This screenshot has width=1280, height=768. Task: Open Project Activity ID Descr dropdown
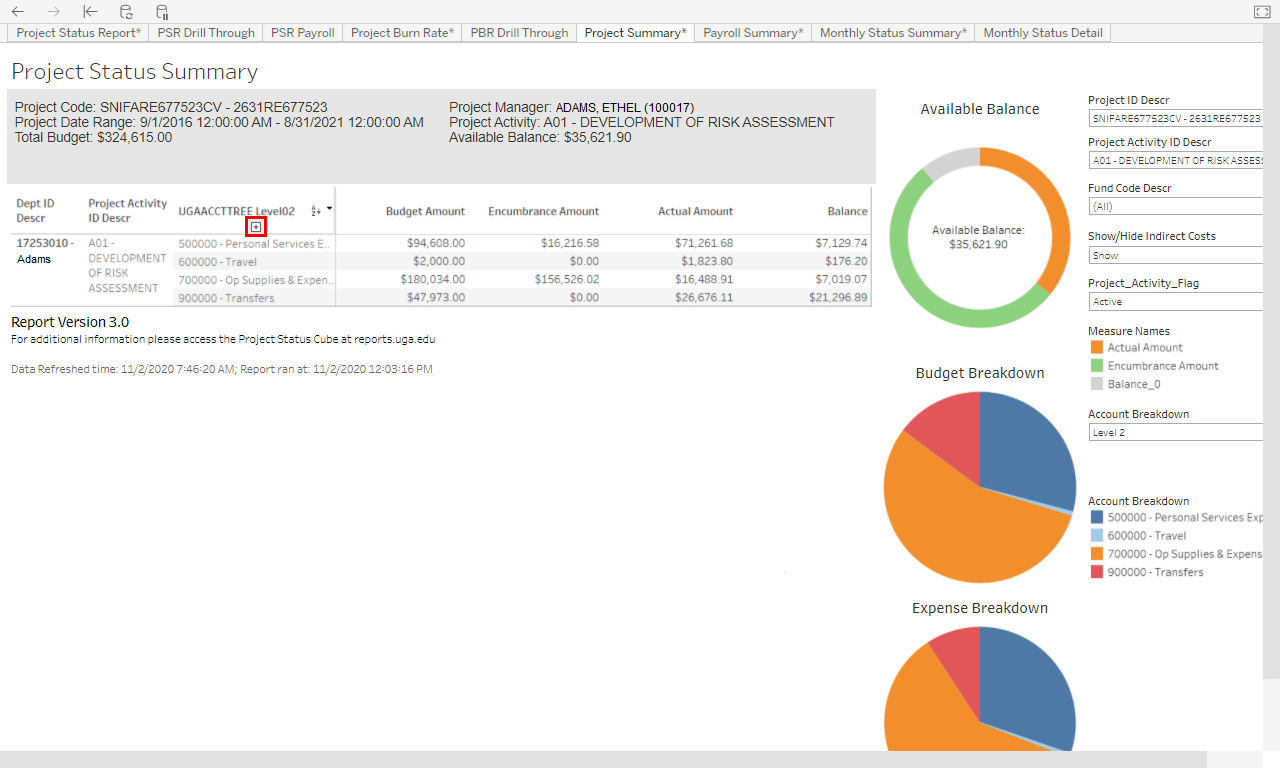(1176, 160)
